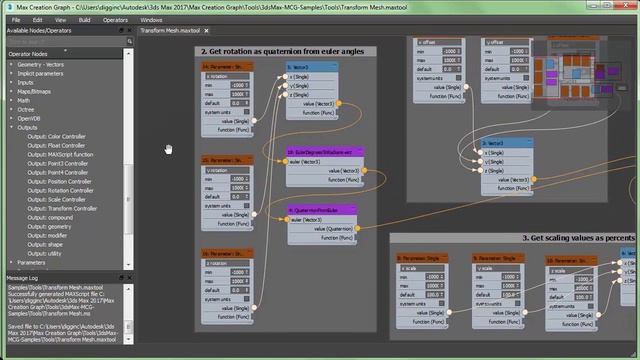This screenshot has height=360, width=640.
Task: Undock the Message Log panel
Action: pos(121,278)
